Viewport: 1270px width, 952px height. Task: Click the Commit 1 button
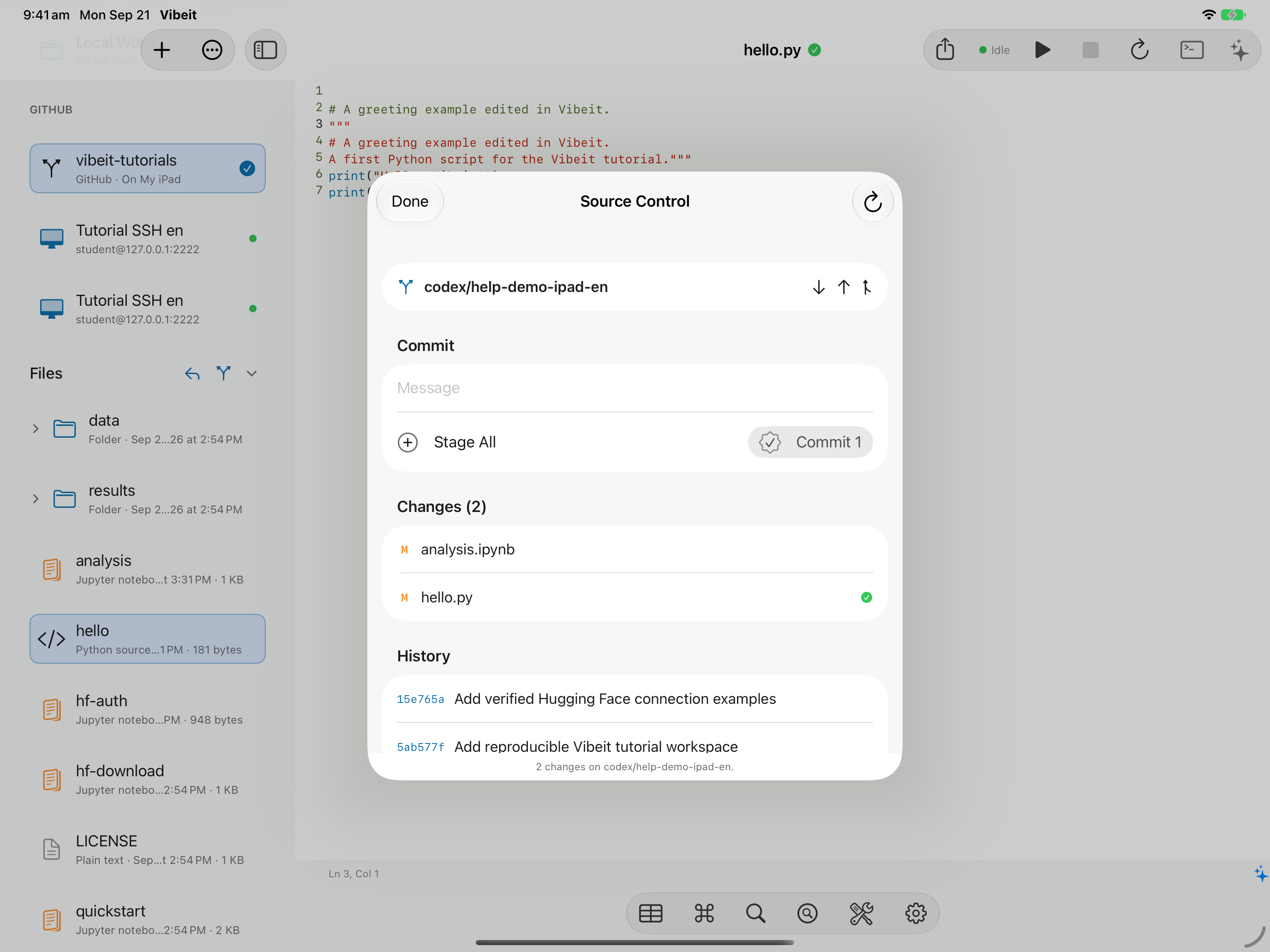point(810,442)
